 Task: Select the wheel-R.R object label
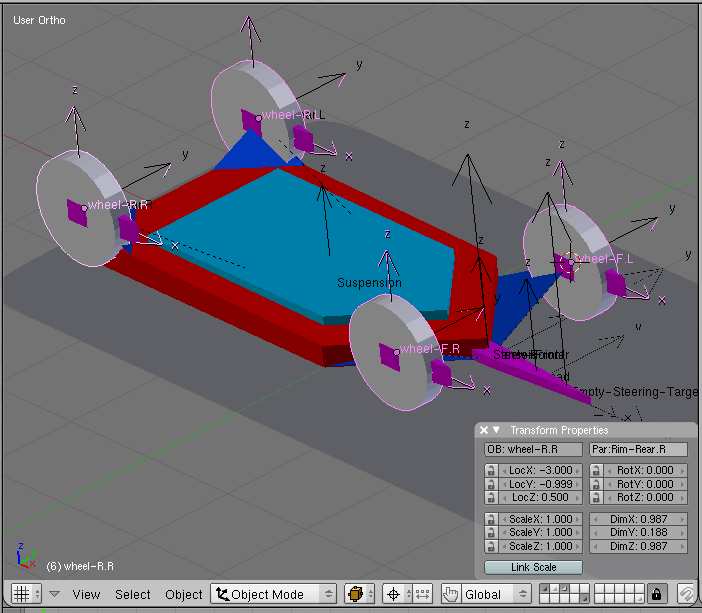pos(118,205)
